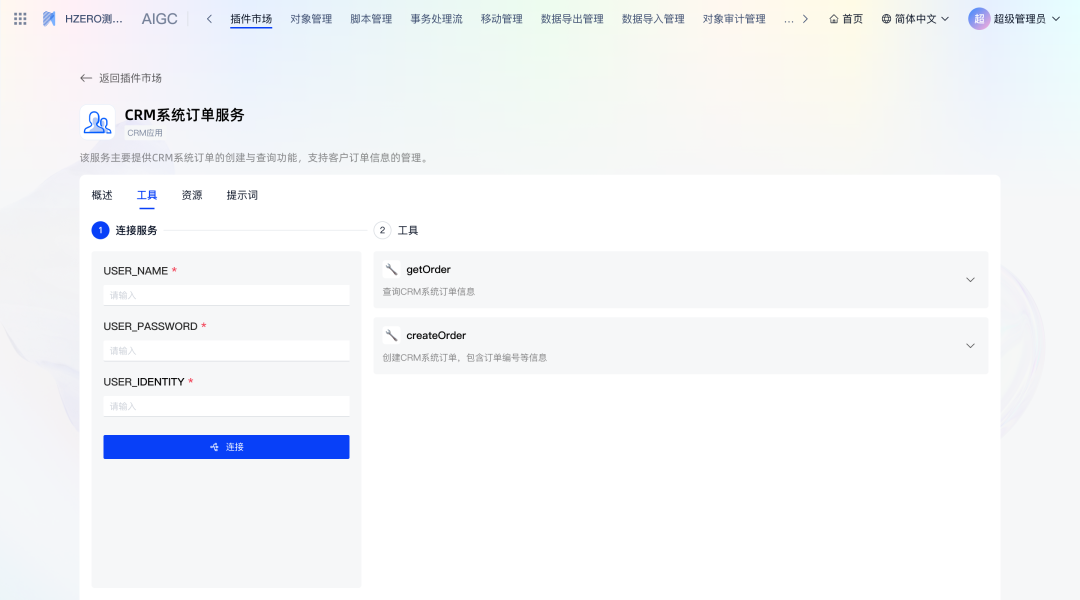The image size is (1080, 600).
Task: Click the createOrder wrench icon
Action: pos(391,335)
